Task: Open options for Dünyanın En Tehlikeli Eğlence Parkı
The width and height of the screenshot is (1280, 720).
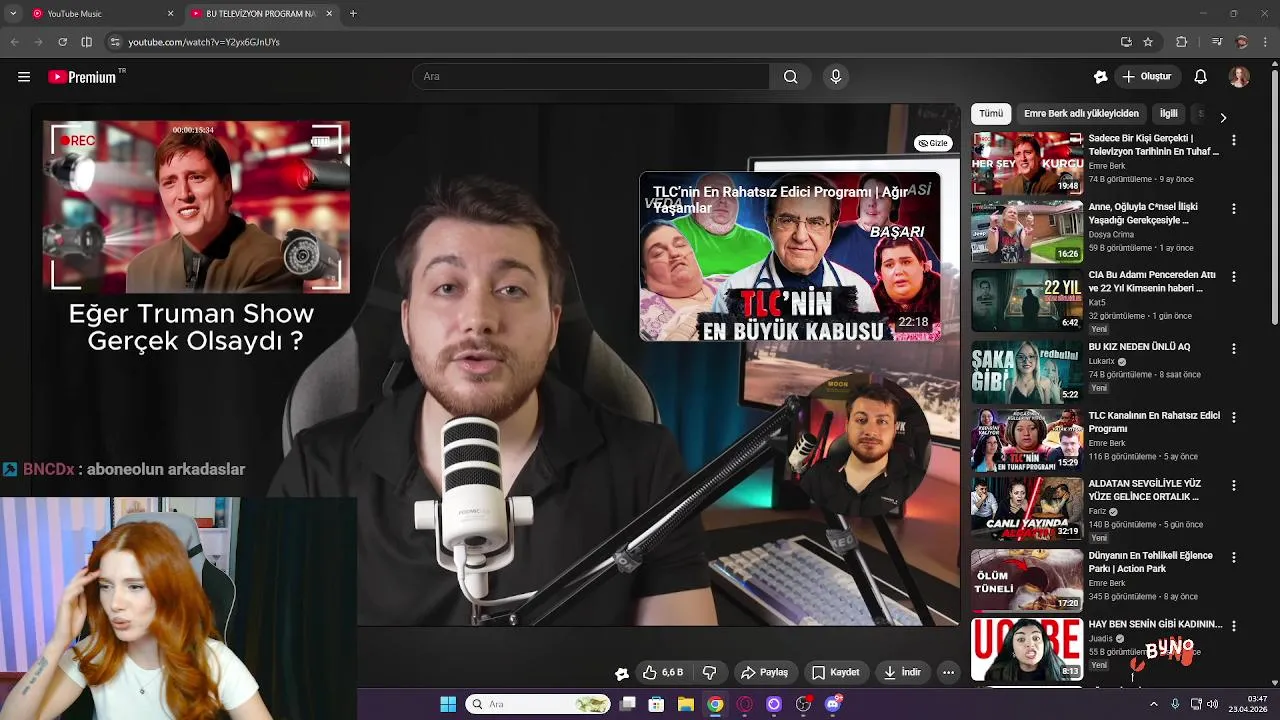Action: point(1233,557)
